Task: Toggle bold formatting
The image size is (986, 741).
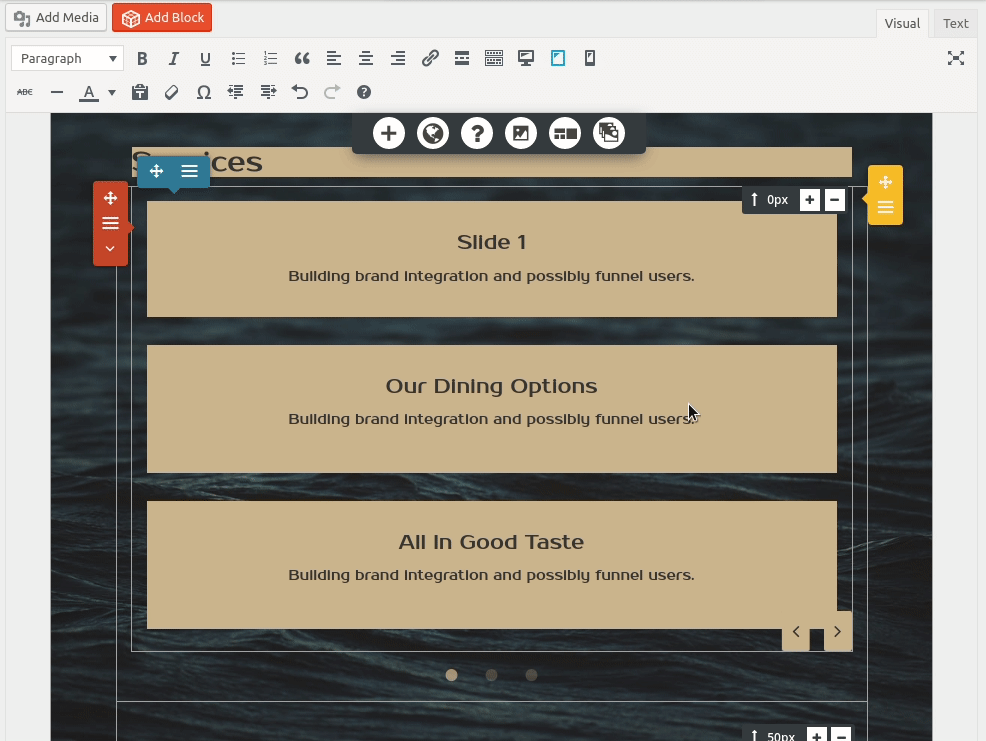Action: (142, 58)
